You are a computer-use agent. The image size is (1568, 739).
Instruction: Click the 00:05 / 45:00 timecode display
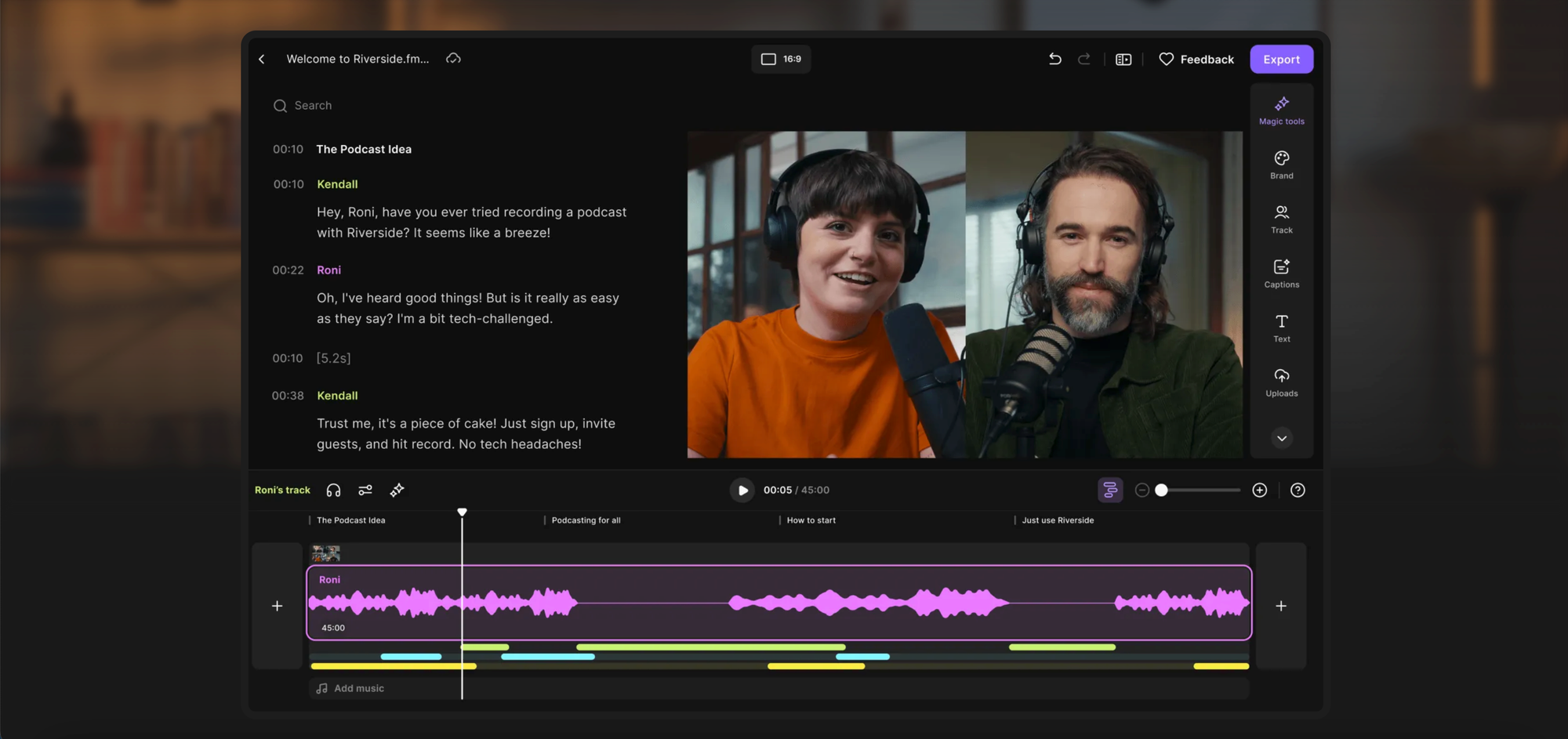[x=797, y=491]
